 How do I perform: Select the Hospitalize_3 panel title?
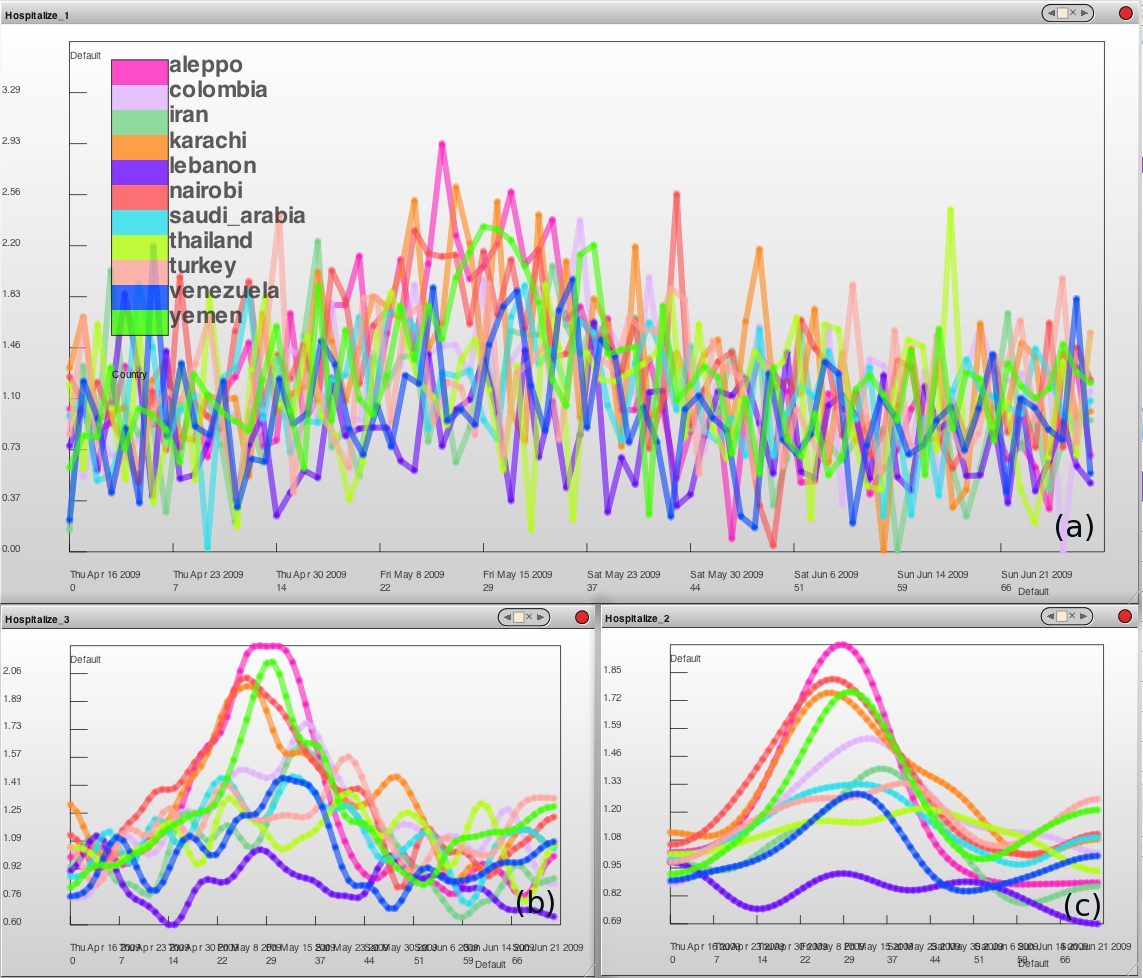click(x=37, y=620)
